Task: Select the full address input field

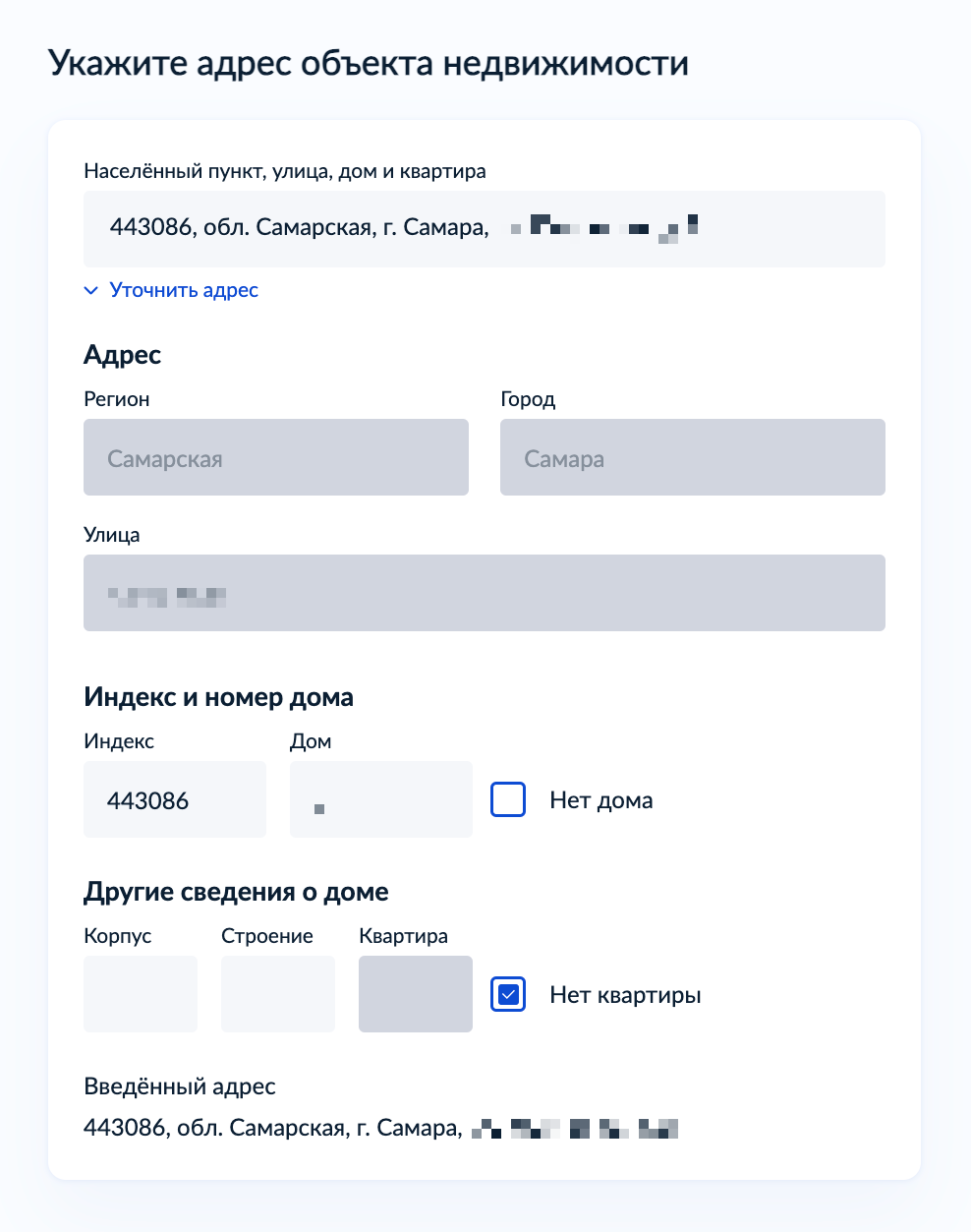Action: pyautogui.click(x=484, y=228)
